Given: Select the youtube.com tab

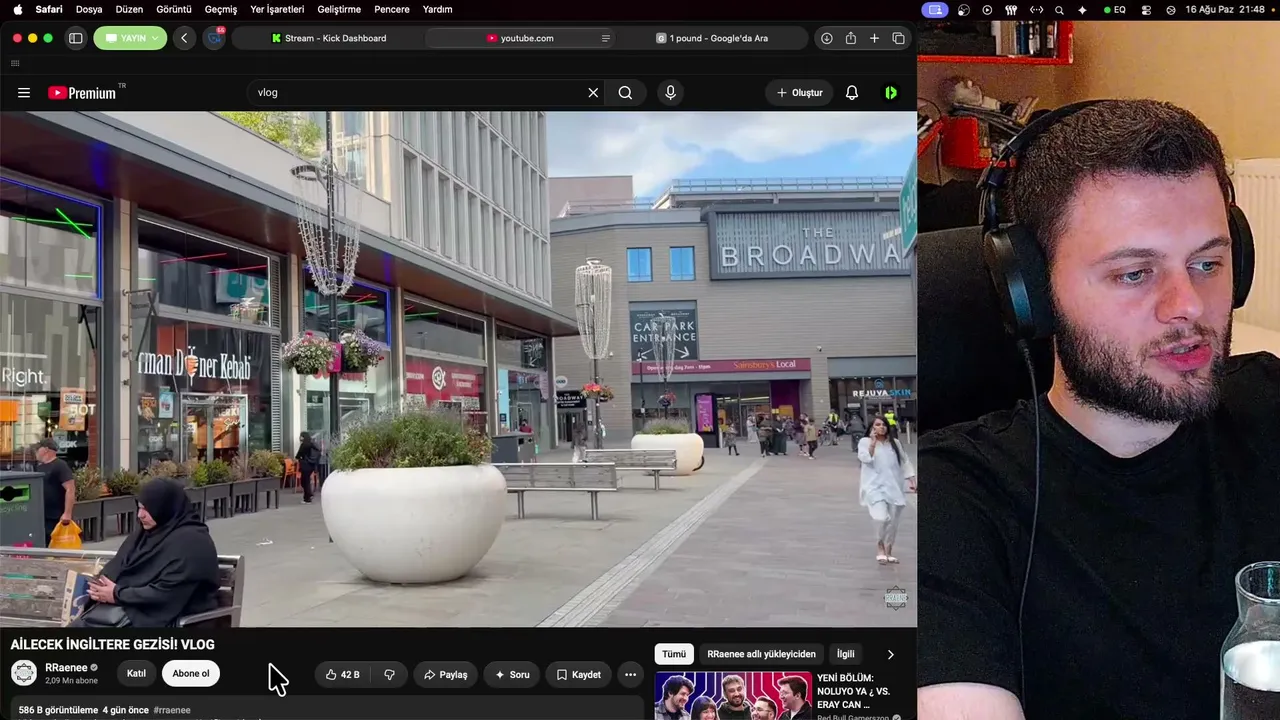Looking at the screenshot, I should [520, 38].
